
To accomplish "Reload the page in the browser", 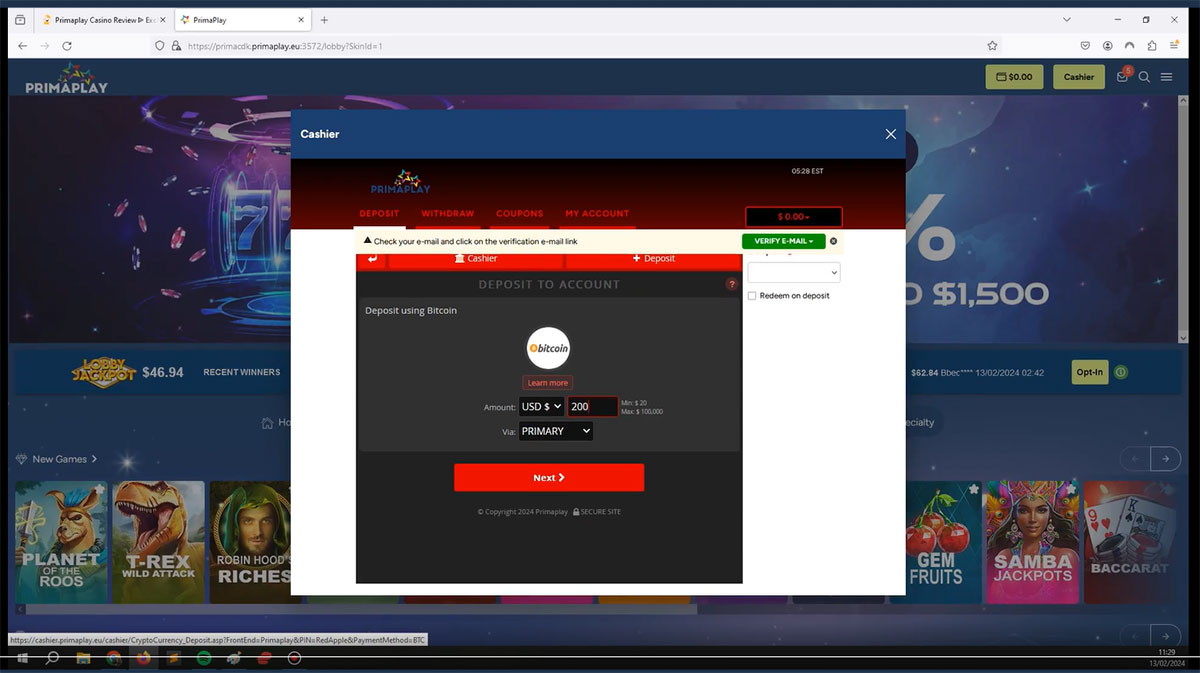I will (67, 46).
